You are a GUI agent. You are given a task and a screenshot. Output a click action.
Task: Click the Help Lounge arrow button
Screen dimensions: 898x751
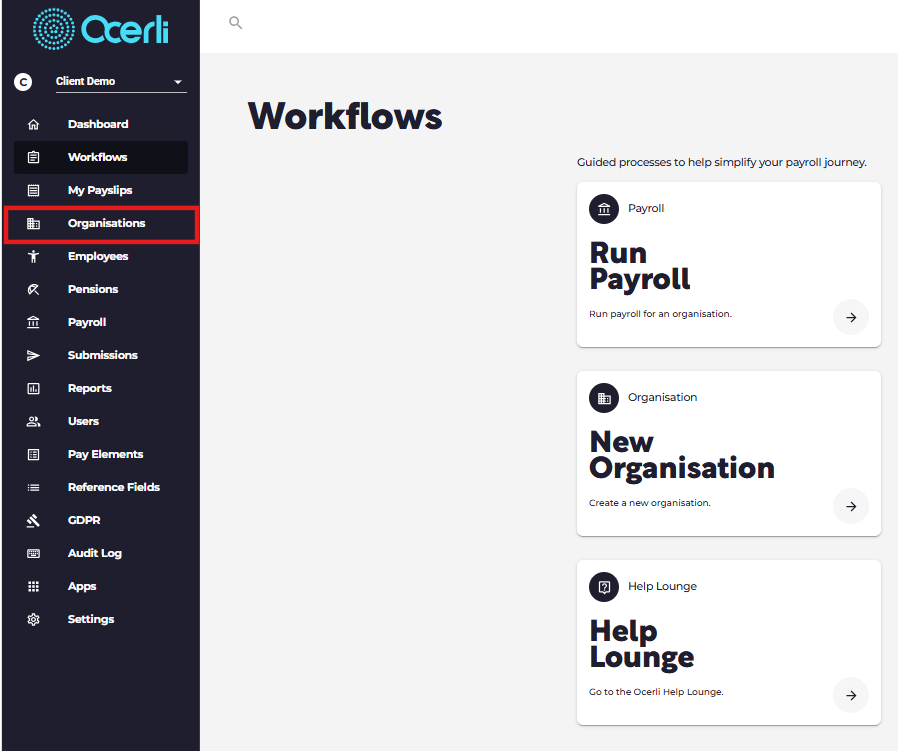pyautogui.click(x=851, y=695)
